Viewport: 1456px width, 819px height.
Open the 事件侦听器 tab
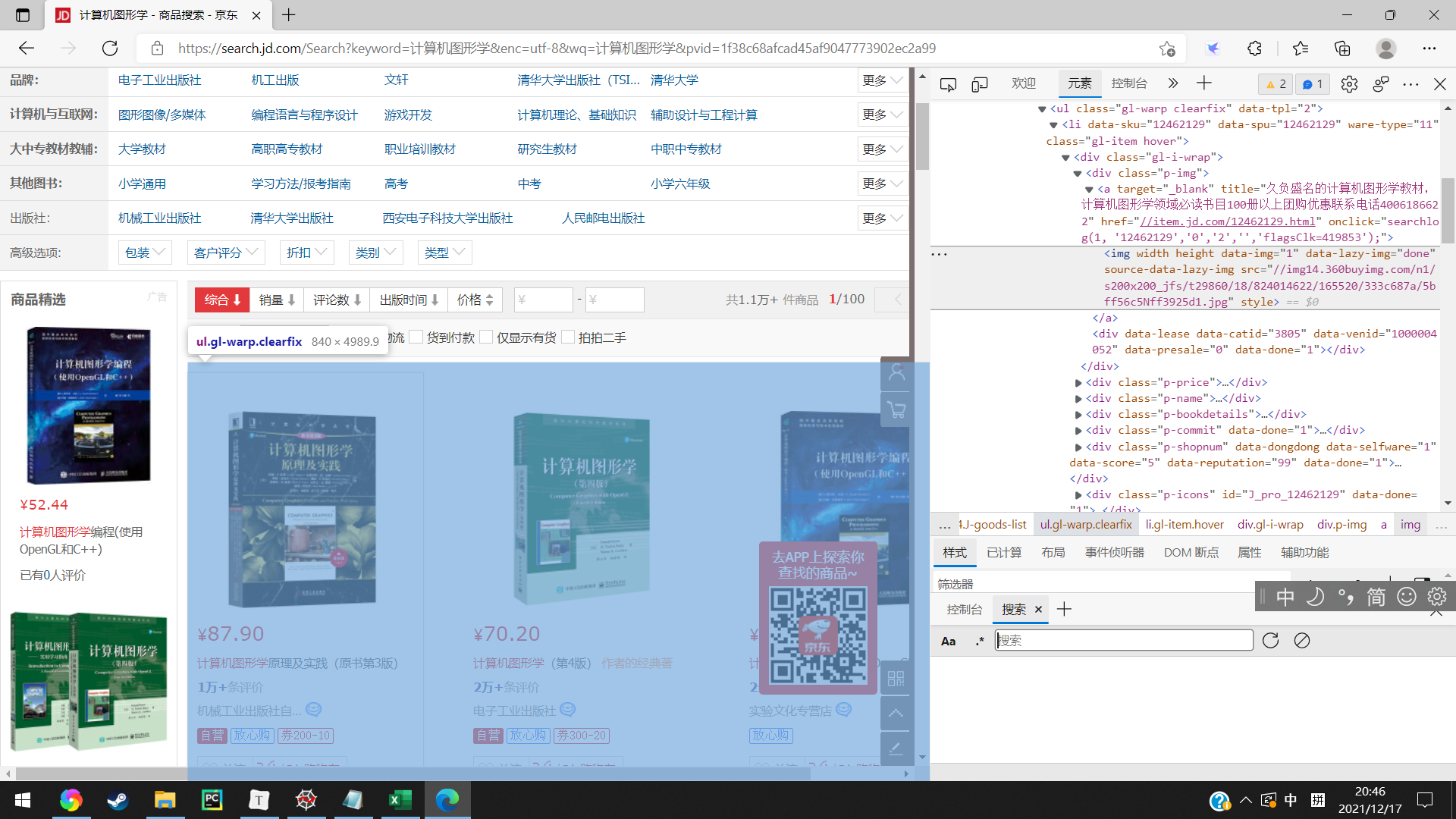[1114, 553]
